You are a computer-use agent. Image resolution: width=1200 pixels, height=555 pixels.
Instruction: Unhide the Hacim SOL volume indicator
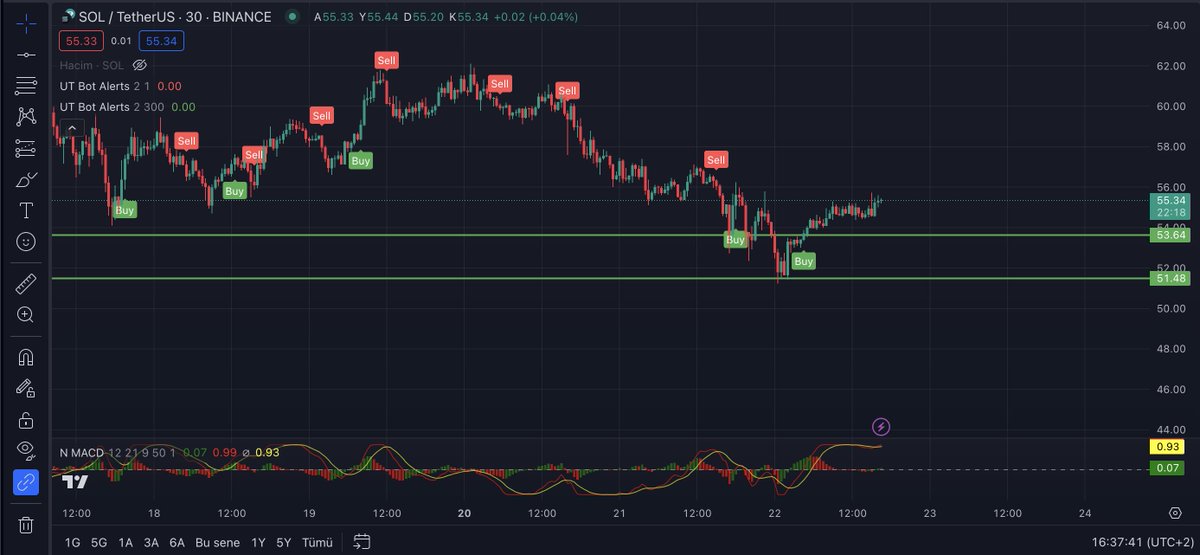click(139, 64)
